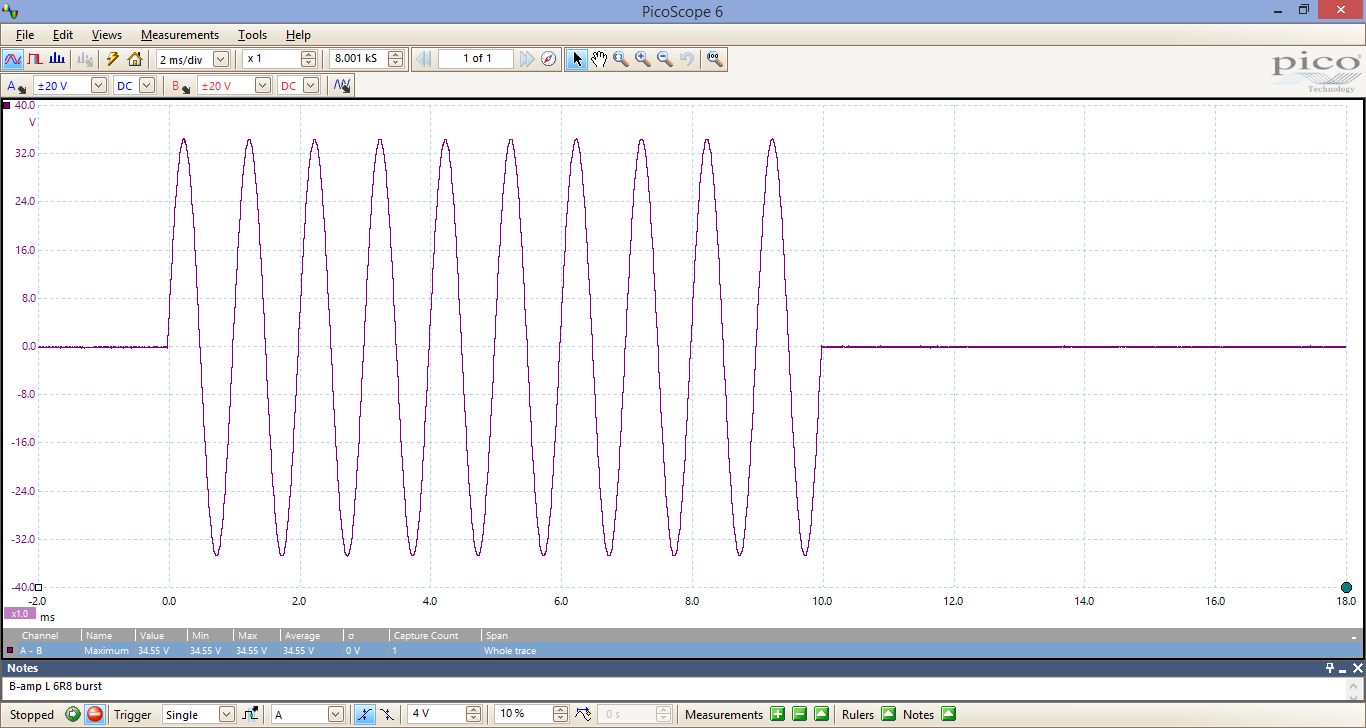
Task: Click the waveform buffer '1 of 1' field
Action: point(477,59)
